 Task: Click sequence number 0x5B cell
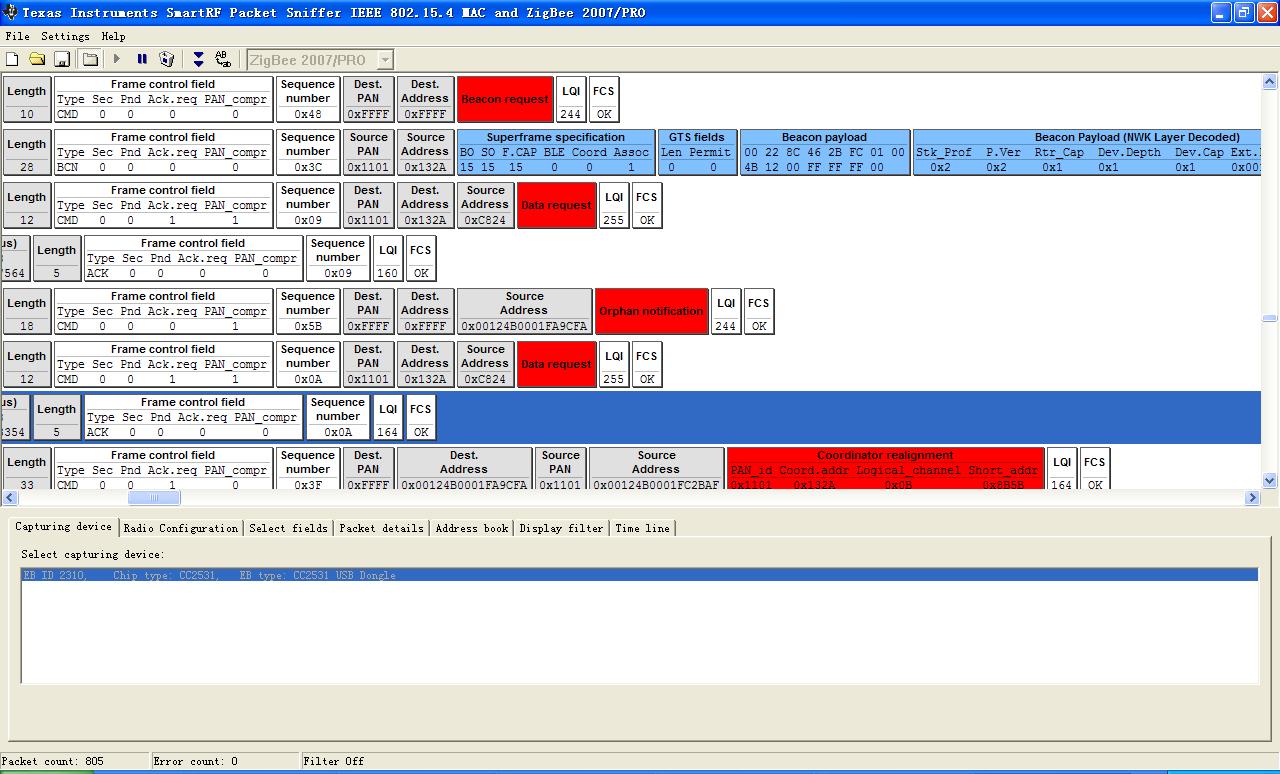[307, 326]
